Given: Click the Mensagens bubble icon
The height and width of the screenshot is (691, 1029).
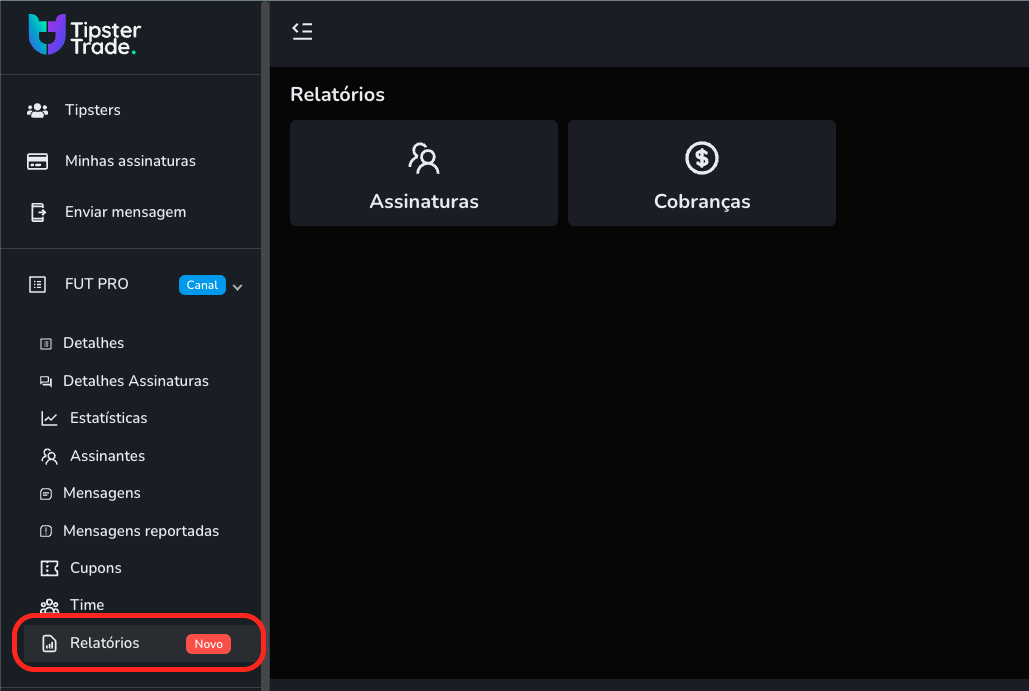Looking at the screenshot, I should [46, 493].
